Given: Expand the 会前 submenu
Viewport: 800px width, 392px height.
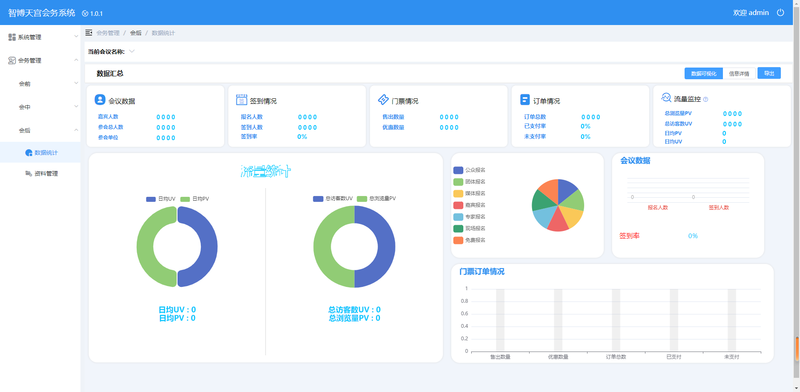Looking at the screenshot, I should pos(40,84).
